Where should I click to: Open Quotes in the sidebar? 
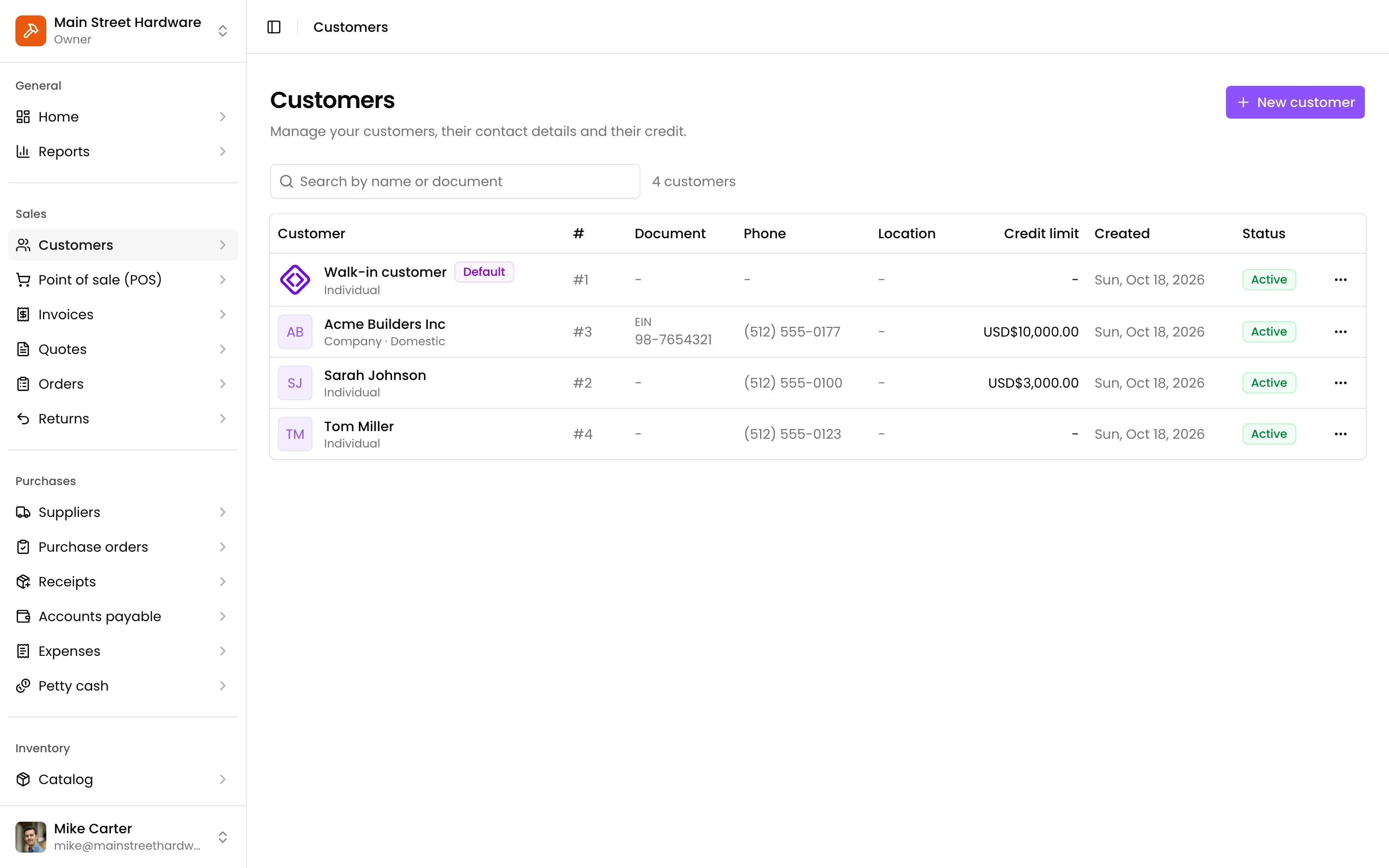click(x=123, y=349)
